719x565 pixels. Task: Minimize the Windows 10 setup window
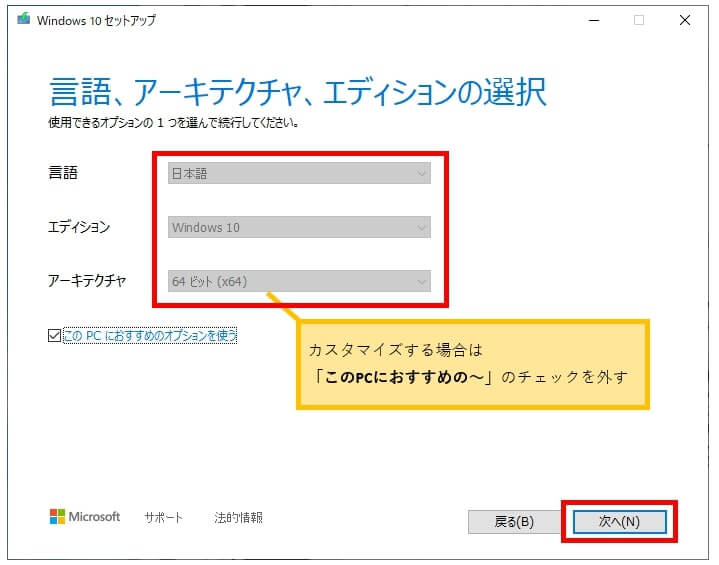click(x=594, y=20)
